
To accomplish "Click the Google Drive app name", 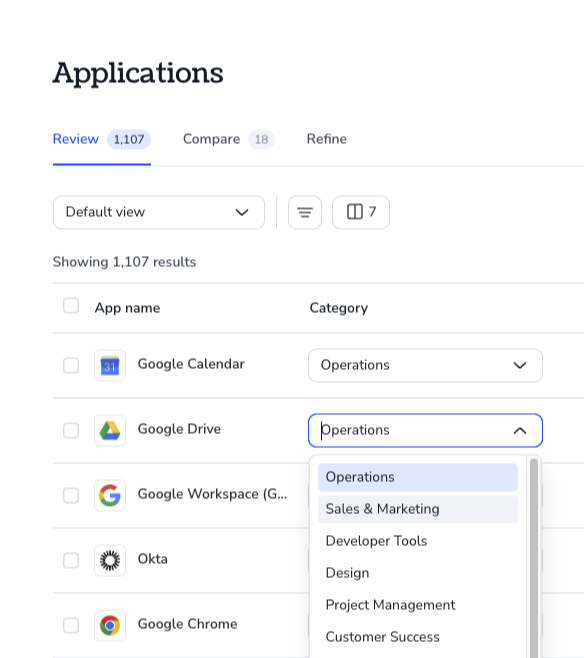I will [x=179, y=429].
